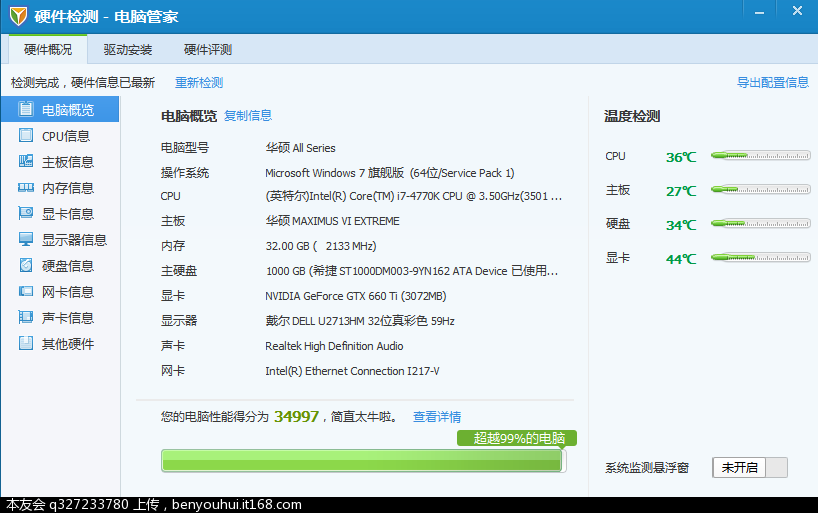The image size is (818, 513).
Task: Click the 声卡信息 sound card icon
Action: tap(26, 317)
